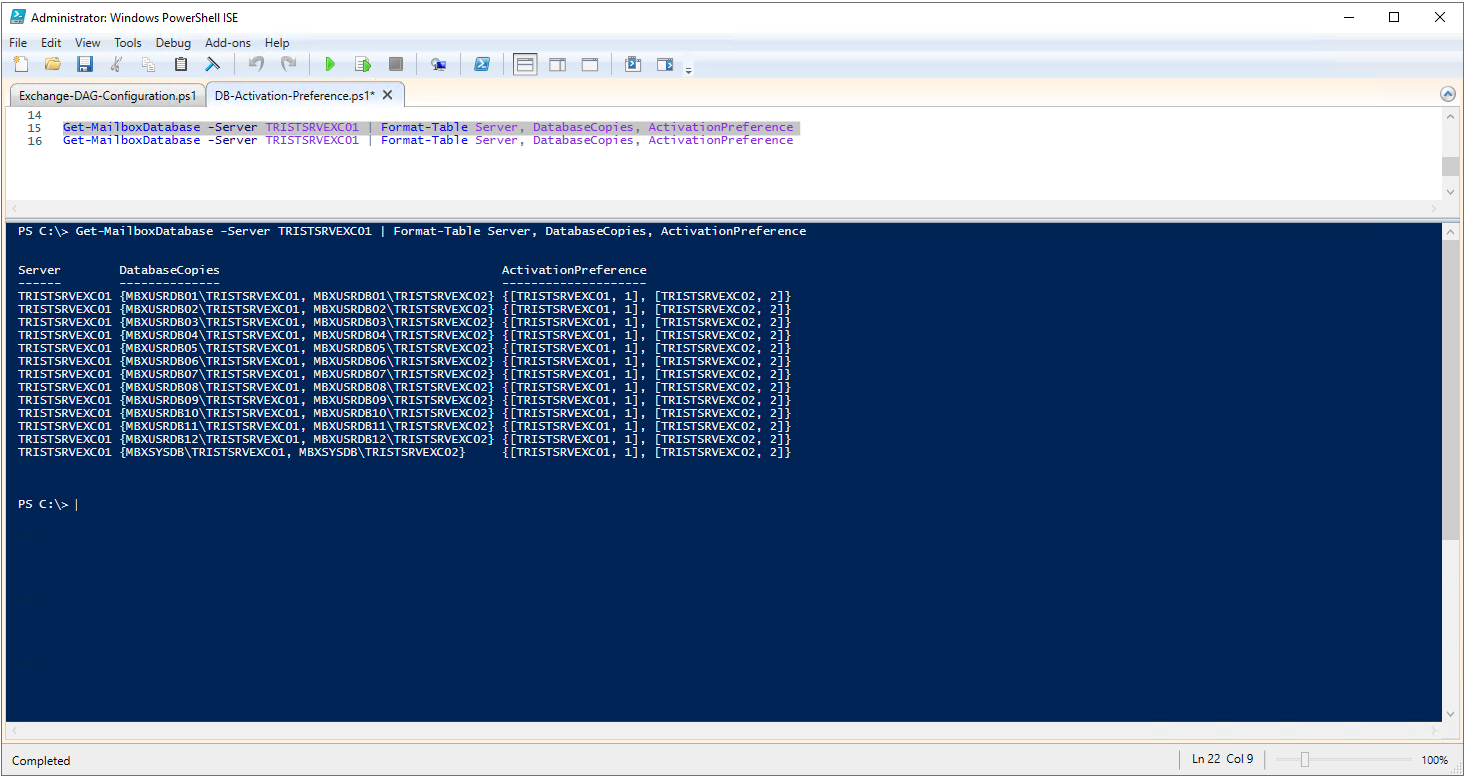The width and height of the screenshot is (1465, 776).
Task: Close the DB-Activation-Preference.ps1 tab
Action: click(x=388, y=94)
